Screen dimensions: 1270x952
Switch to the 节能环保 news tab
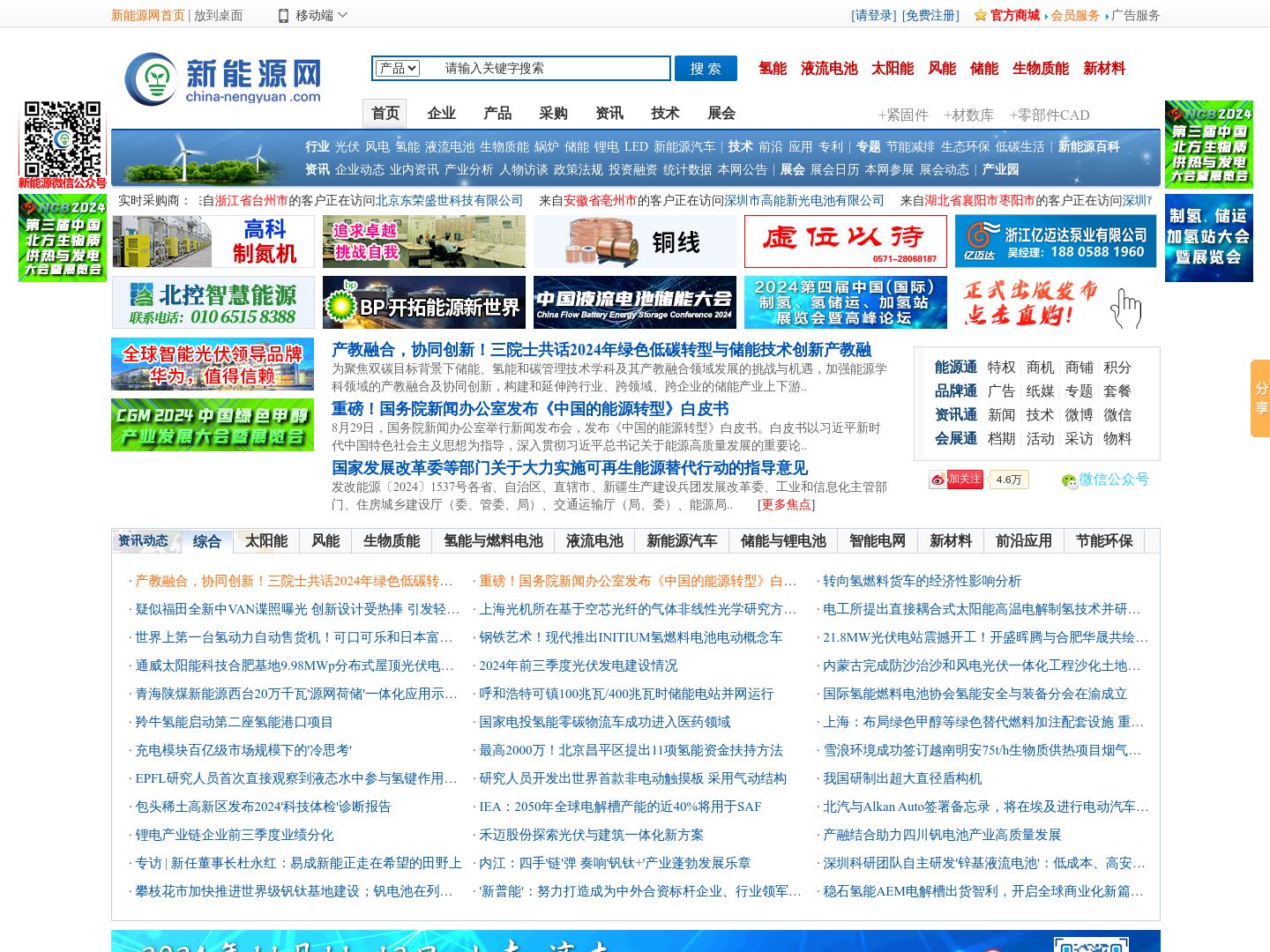click(x=1104, y=541)
